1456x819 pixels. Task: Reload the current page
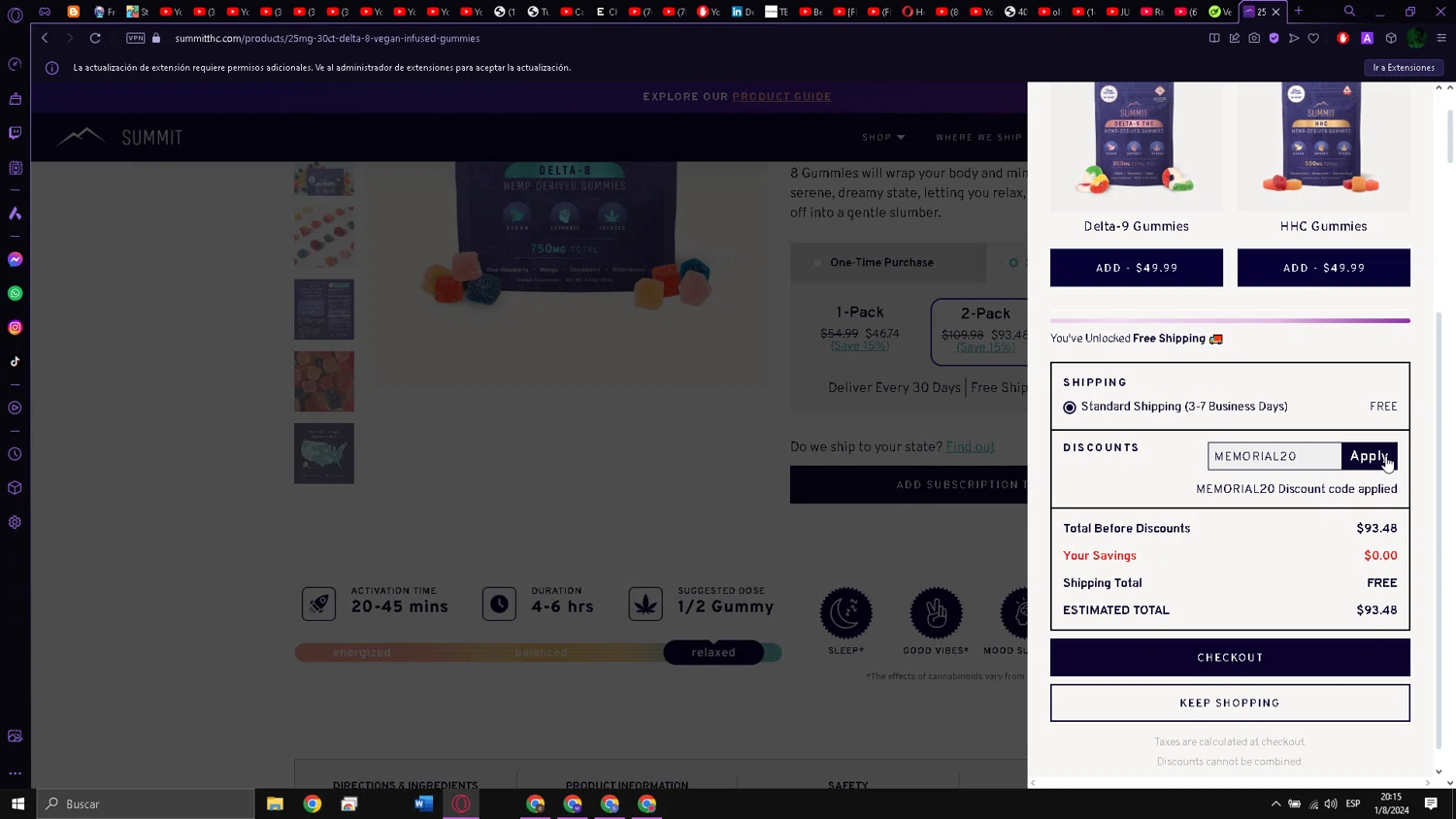click(95, 38)
